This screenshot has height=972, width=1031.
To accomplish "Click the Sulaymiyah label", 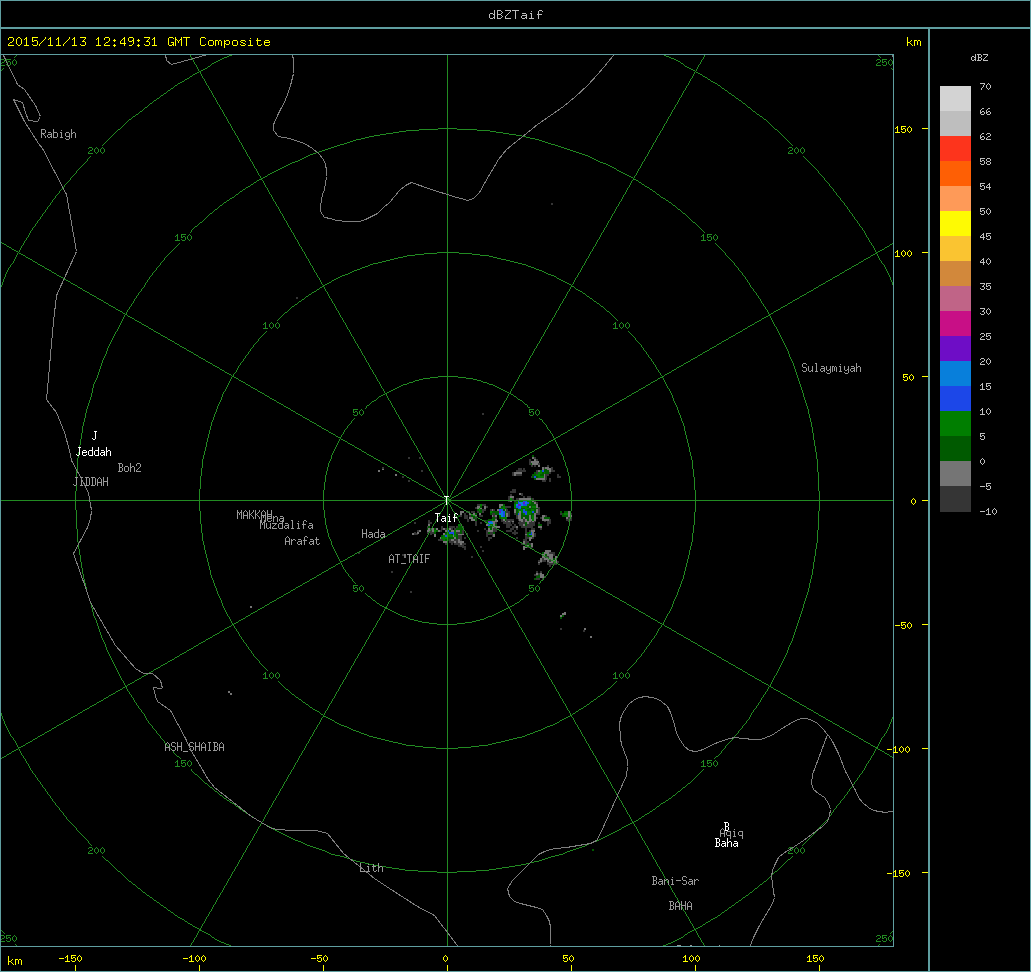I will (x=831, y=368).
